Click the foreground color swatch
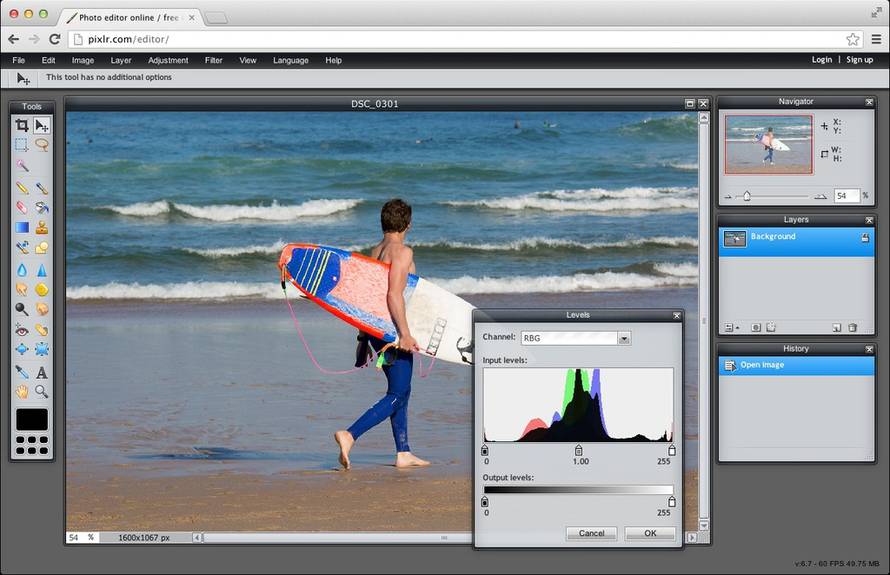 [x=32, y=420]
